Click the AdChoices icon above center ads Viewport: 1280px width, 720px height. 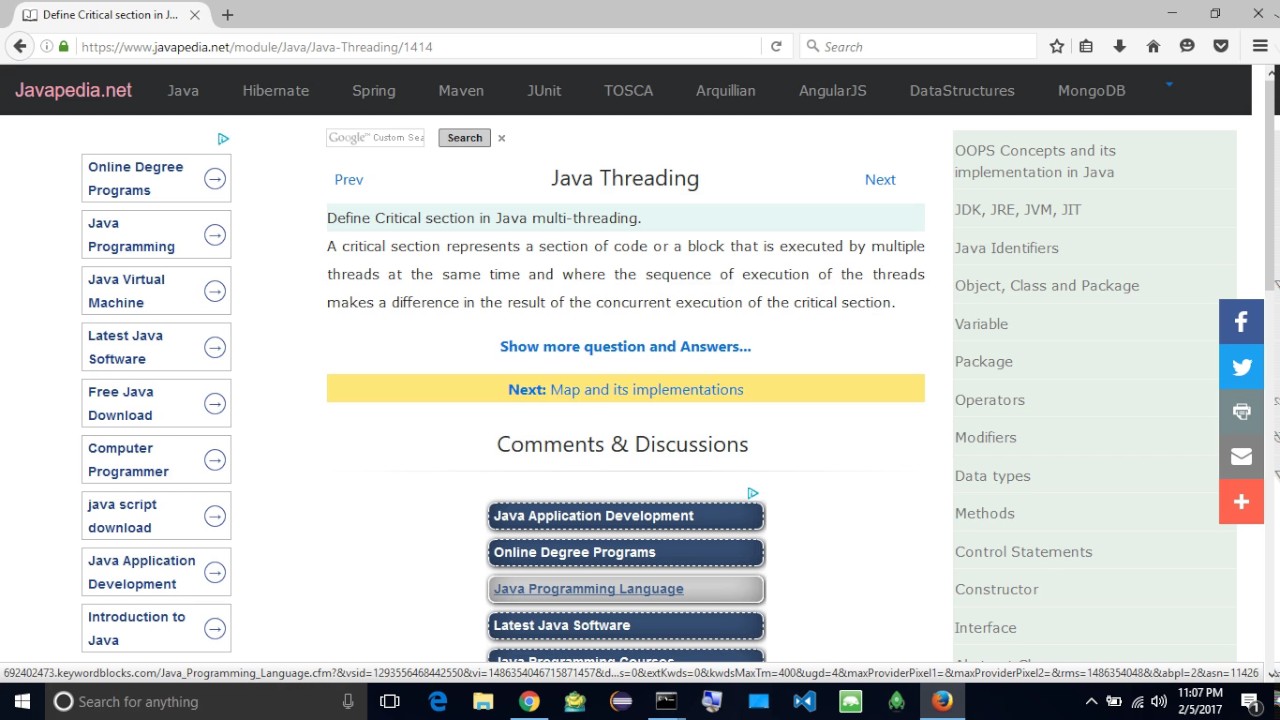pos(753,493)
